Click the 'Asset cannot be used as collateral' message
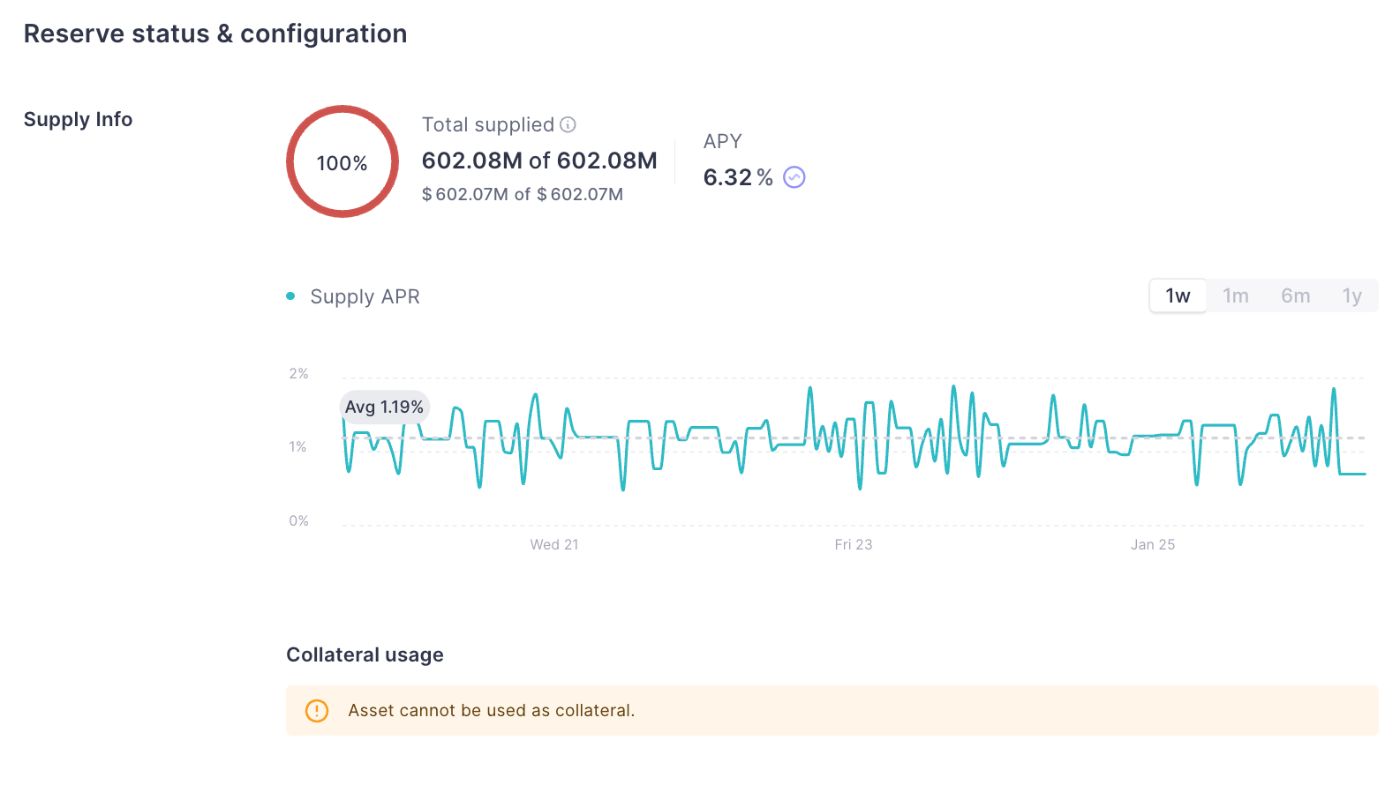Image resolution: width=1400 pixels, height=785 pixels. [x=491, y=711]
